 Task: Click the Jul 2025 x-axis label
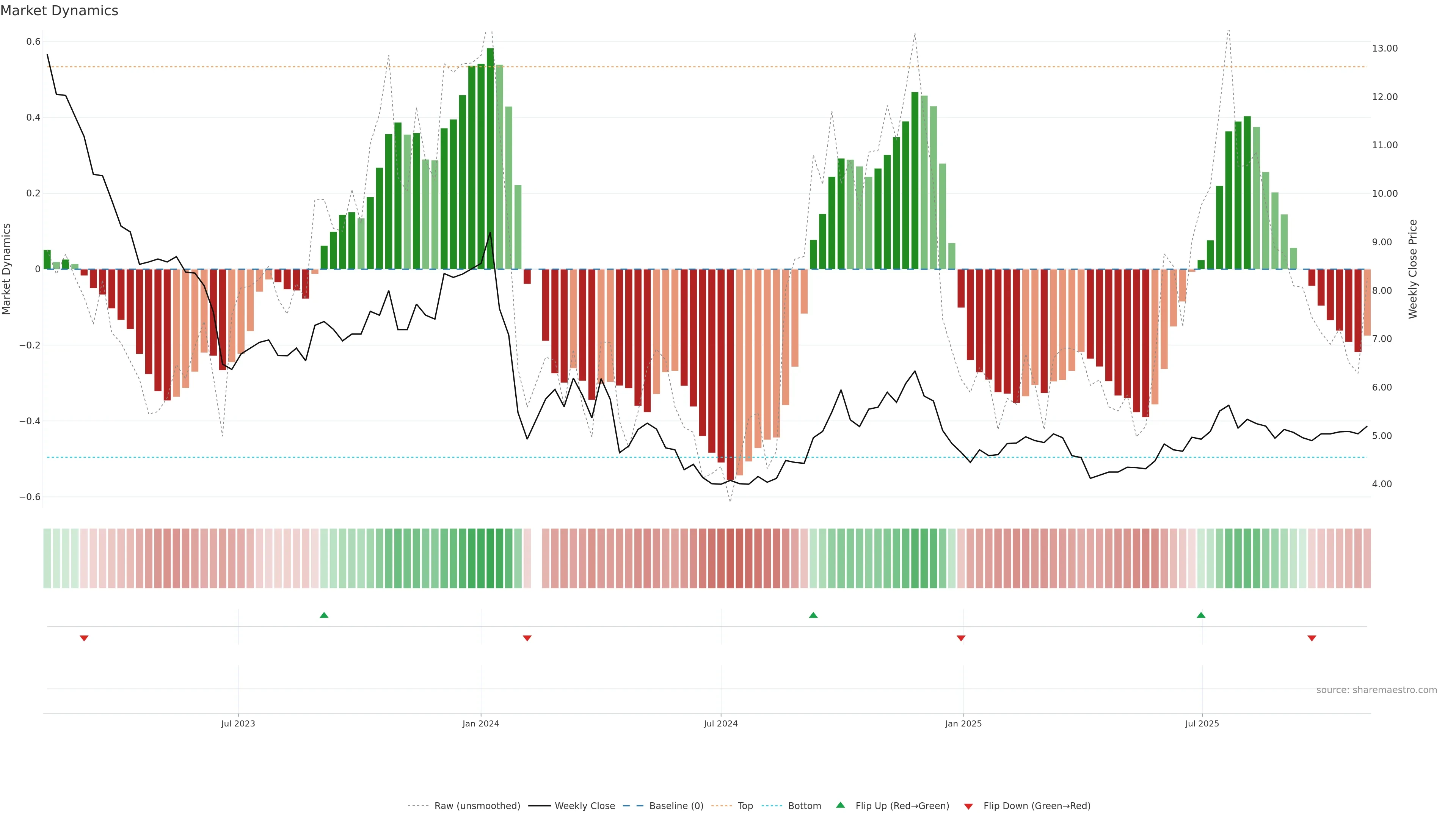1202,723
